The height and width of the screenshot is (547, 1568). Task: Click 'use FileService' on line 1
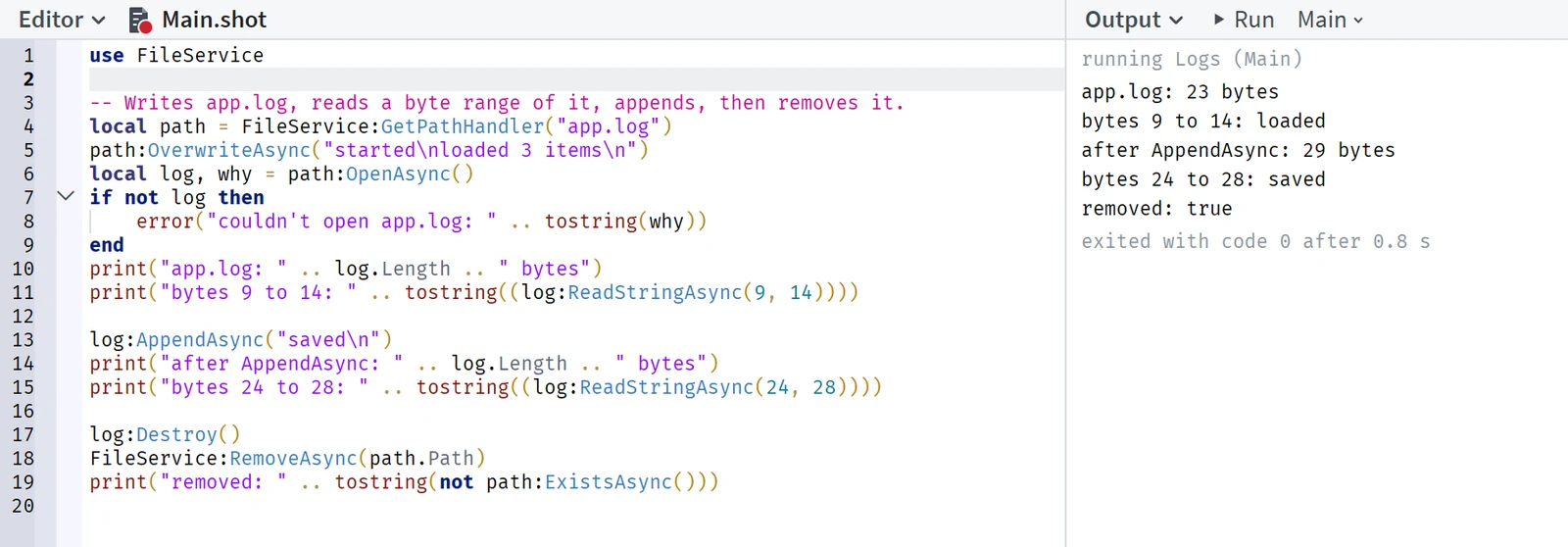coord(176,56)
